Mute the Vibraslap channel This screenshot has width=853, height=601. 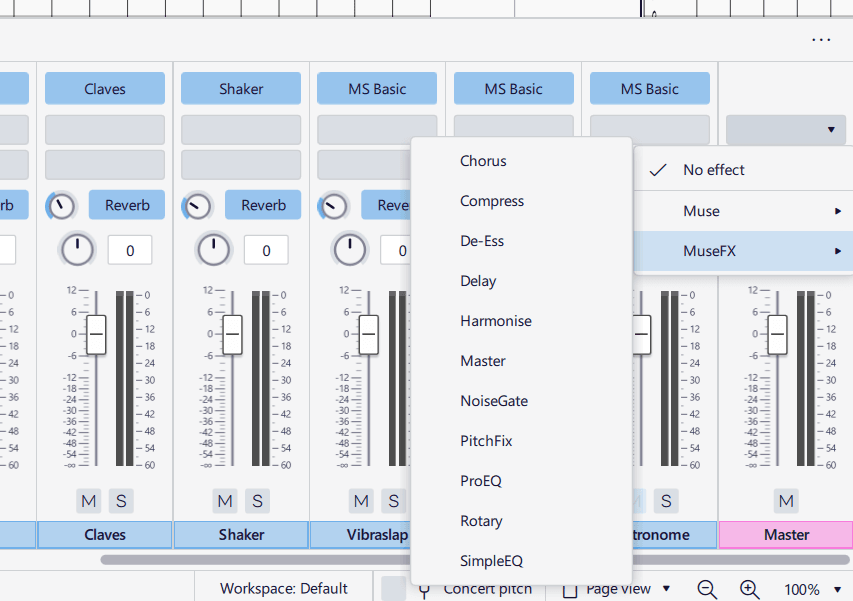[361, 500]
